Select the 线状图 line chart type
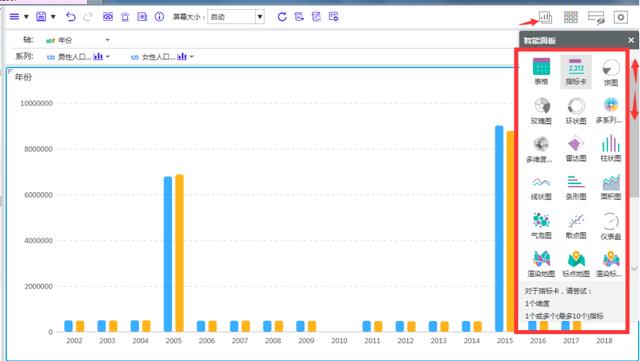This screenshot has height=361, width=640. click(x=541, y=188)
